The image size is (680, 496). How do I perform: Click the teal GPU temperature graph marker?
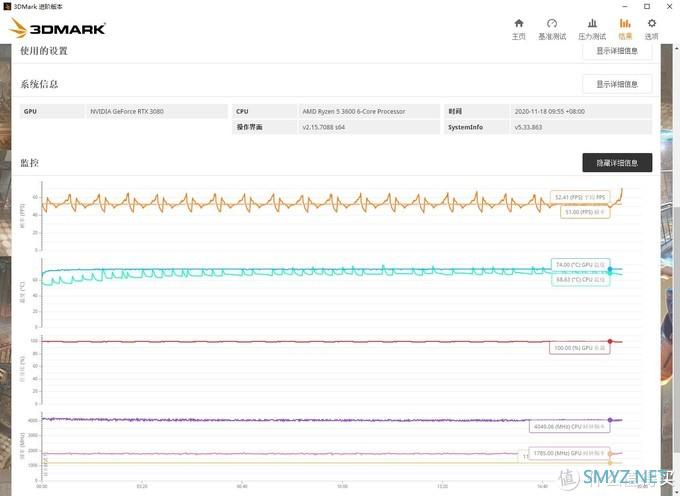click(x=610, y=270)
